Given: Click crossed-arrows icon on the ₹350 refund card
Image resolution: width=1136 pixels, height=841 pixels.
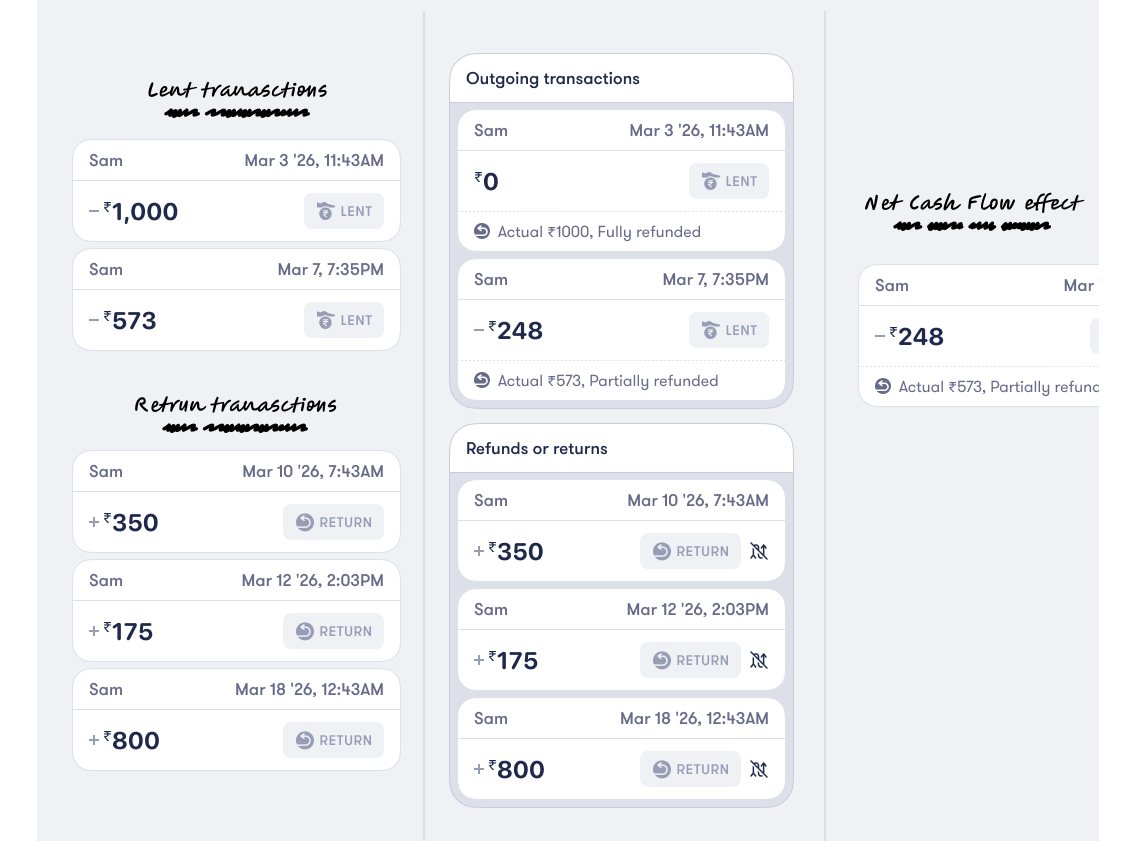Looking at the screenshot, I should [x=759, y=551].
